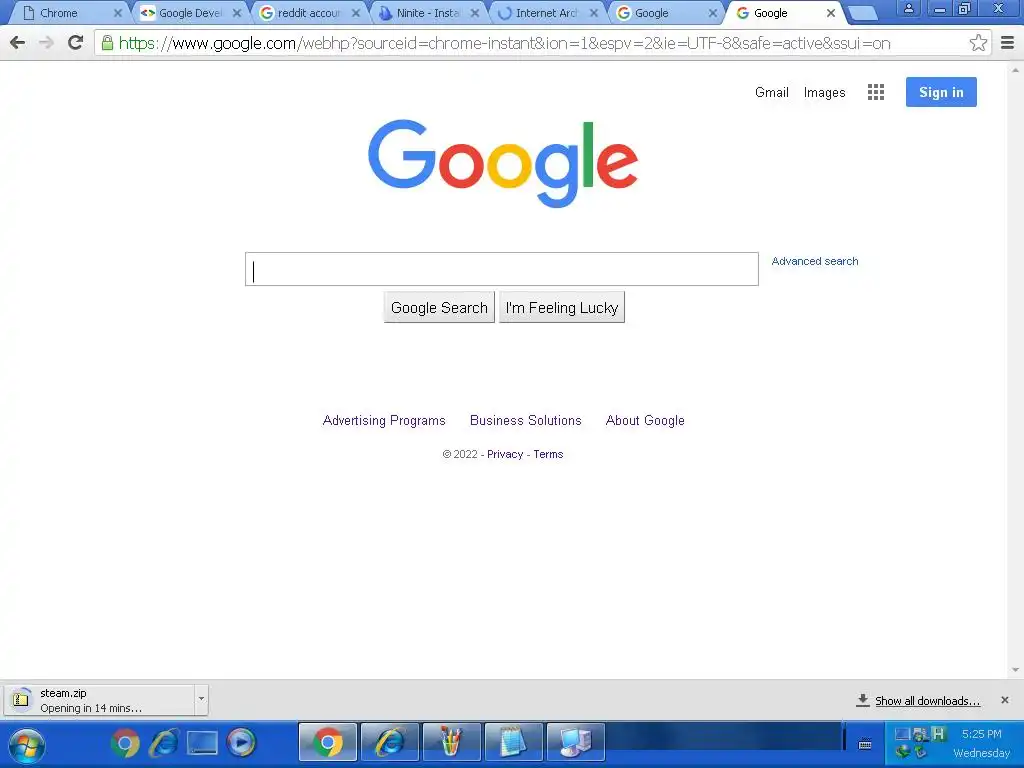The width and height of the screenshot is (1024, 768).
Task: Open the Google apps grid
Action: click(x=876, y=92)
